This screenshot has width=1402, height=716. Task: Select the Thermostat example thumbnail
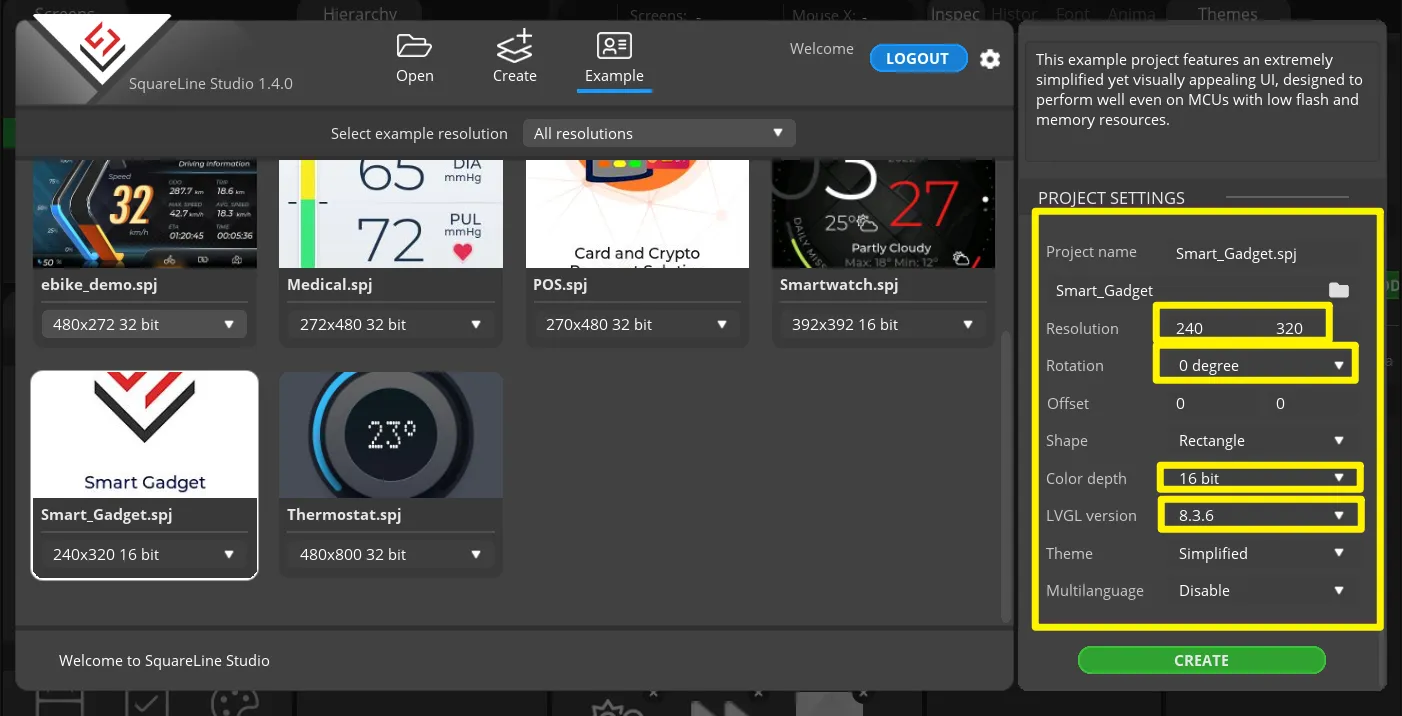(x=391, y=435)
